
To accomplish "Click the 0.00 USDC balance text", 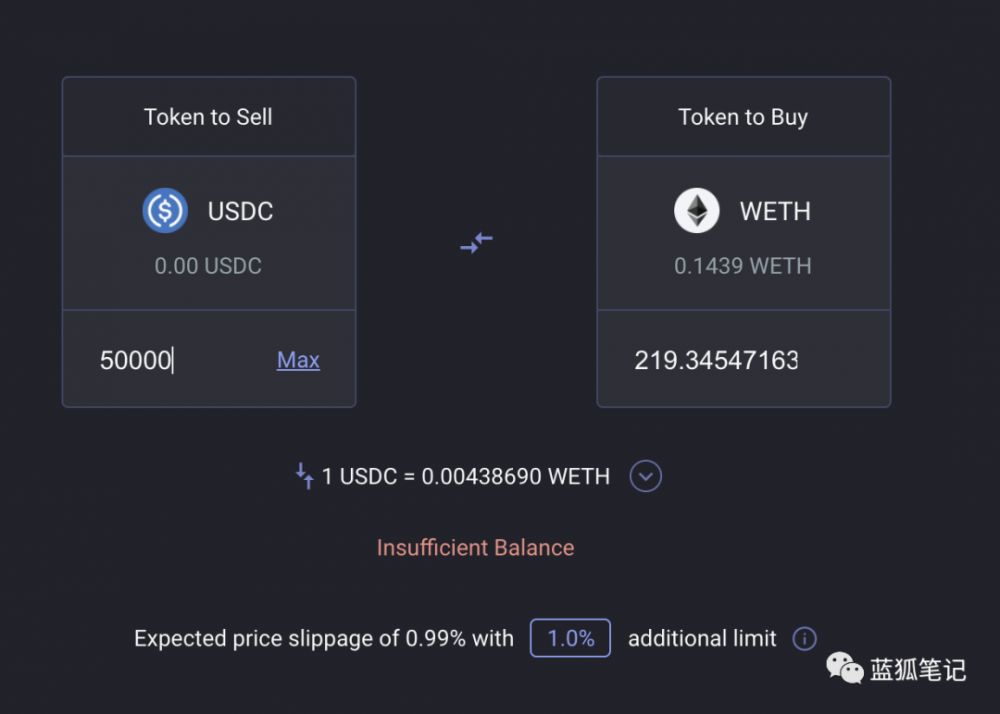I will pyautogui.click(x=208, y=266).
